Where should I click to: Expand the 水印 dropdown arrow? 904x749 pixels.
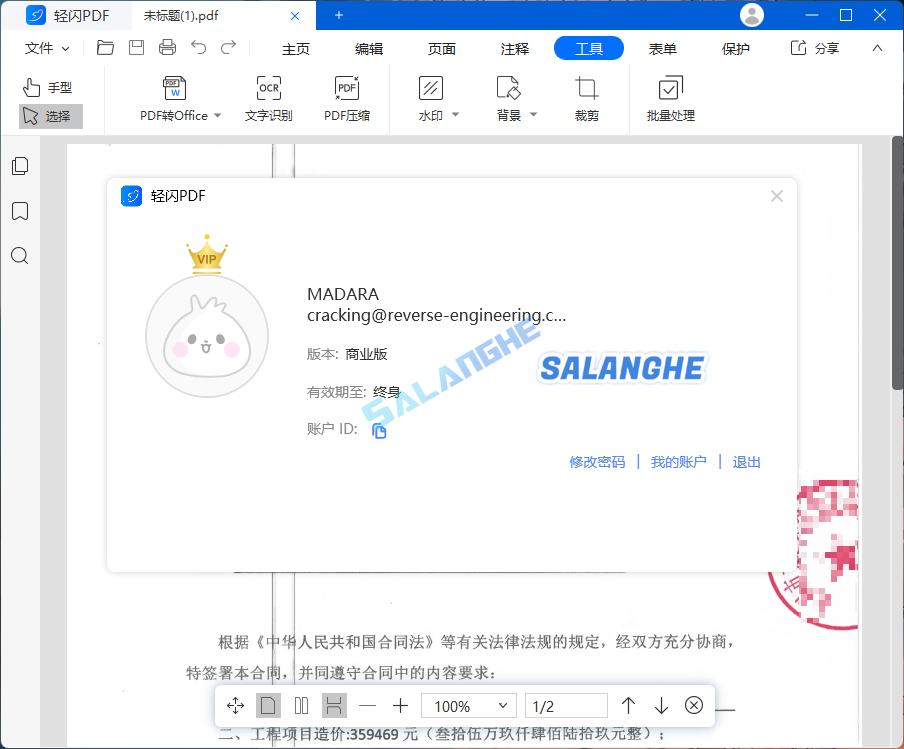[x=455, y=115]
